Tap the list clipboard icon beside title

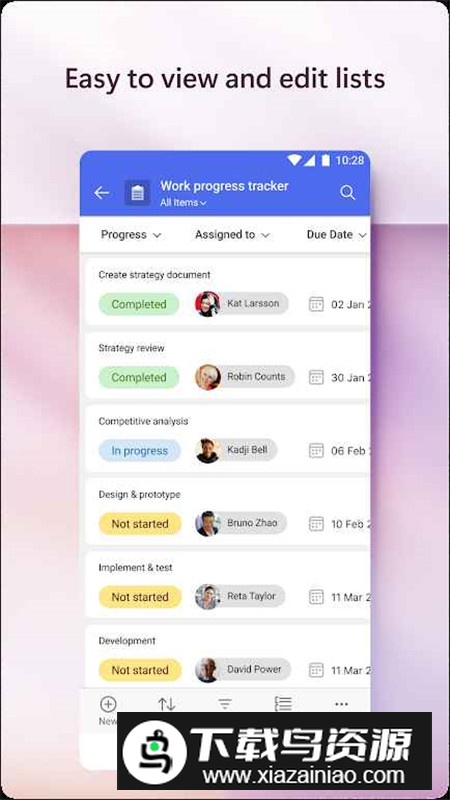point(137,193)
